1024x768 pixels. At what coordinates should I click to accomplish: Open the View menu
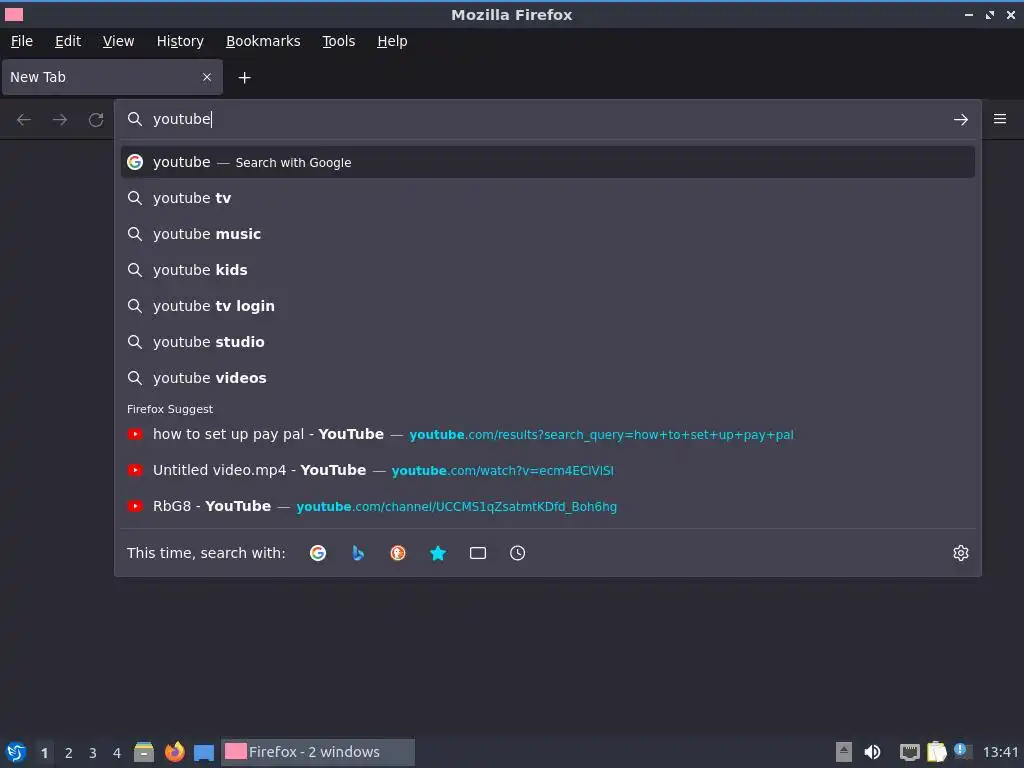(x=118, y=41)
